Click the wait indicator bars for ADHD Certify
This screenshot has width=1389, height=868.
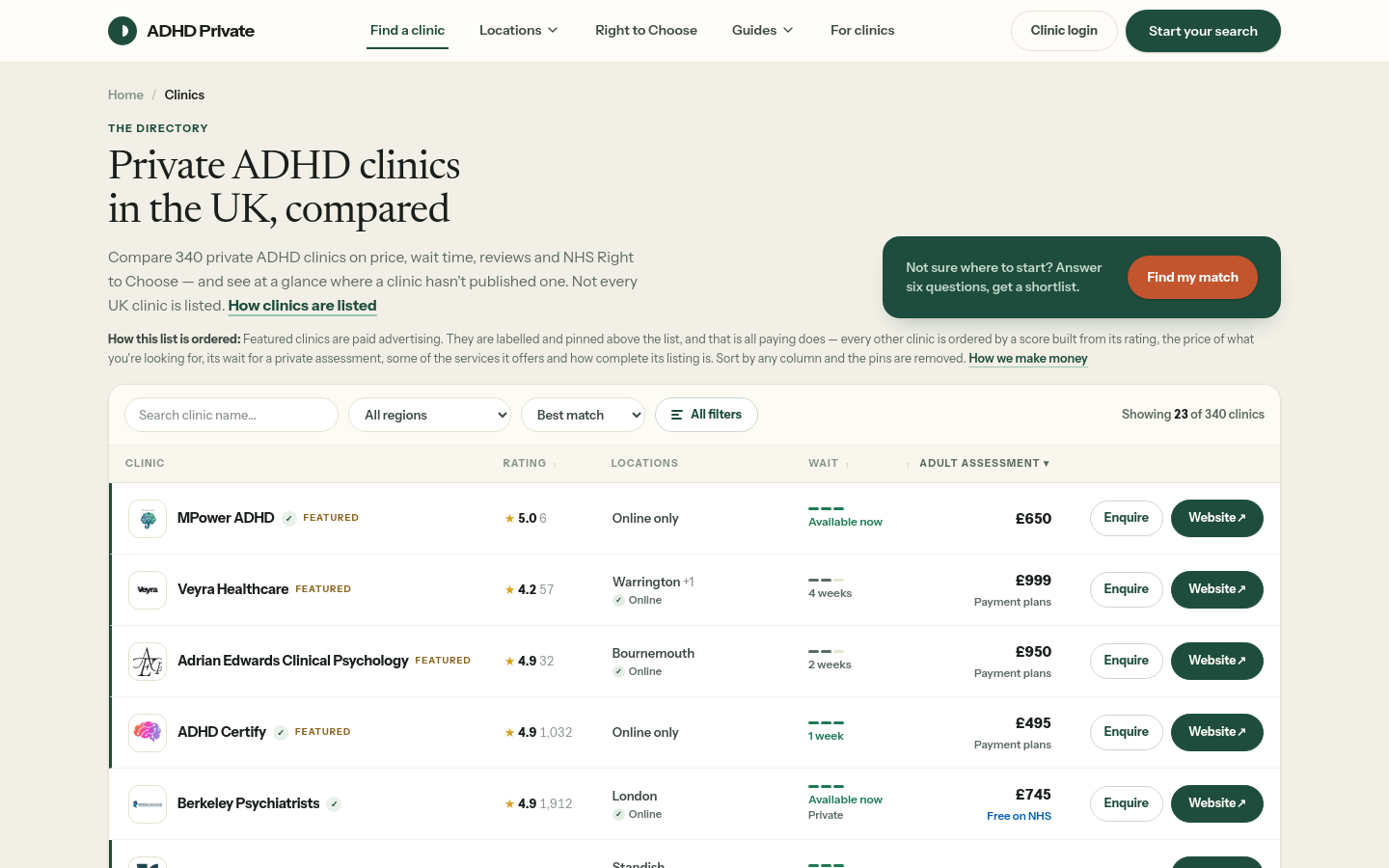[x=827, y=722]
